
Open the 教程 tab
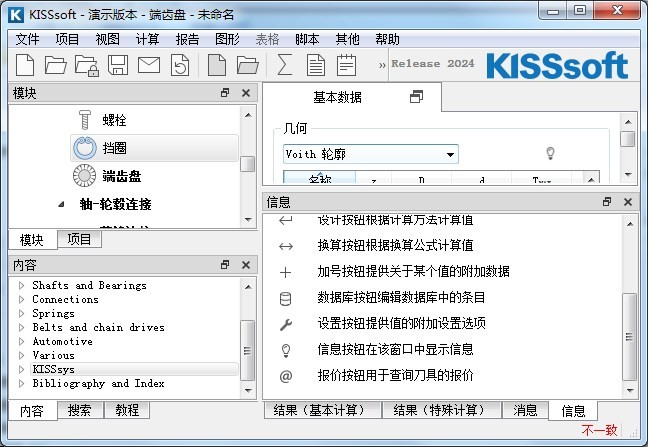coord(127,410)
